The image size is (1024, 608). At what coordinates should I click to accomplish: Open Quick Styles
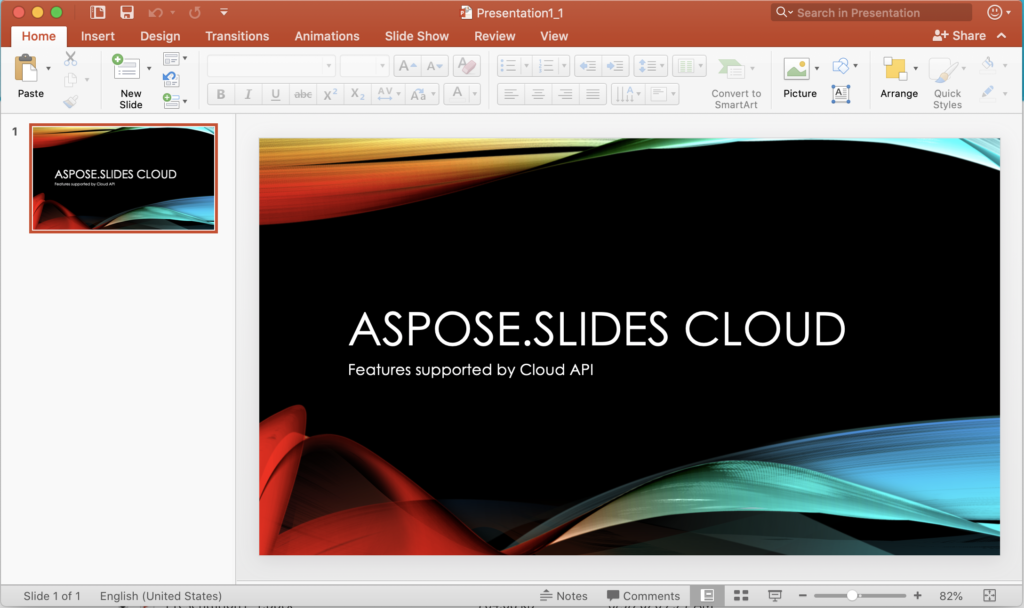[947, 80]
